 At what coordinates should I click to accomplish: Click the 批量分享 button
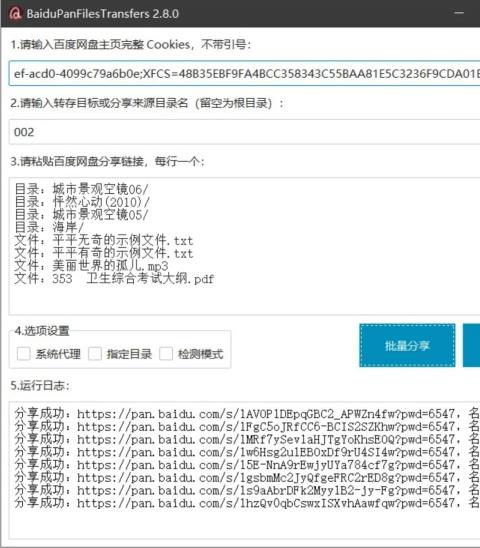(x=407, y=345)
